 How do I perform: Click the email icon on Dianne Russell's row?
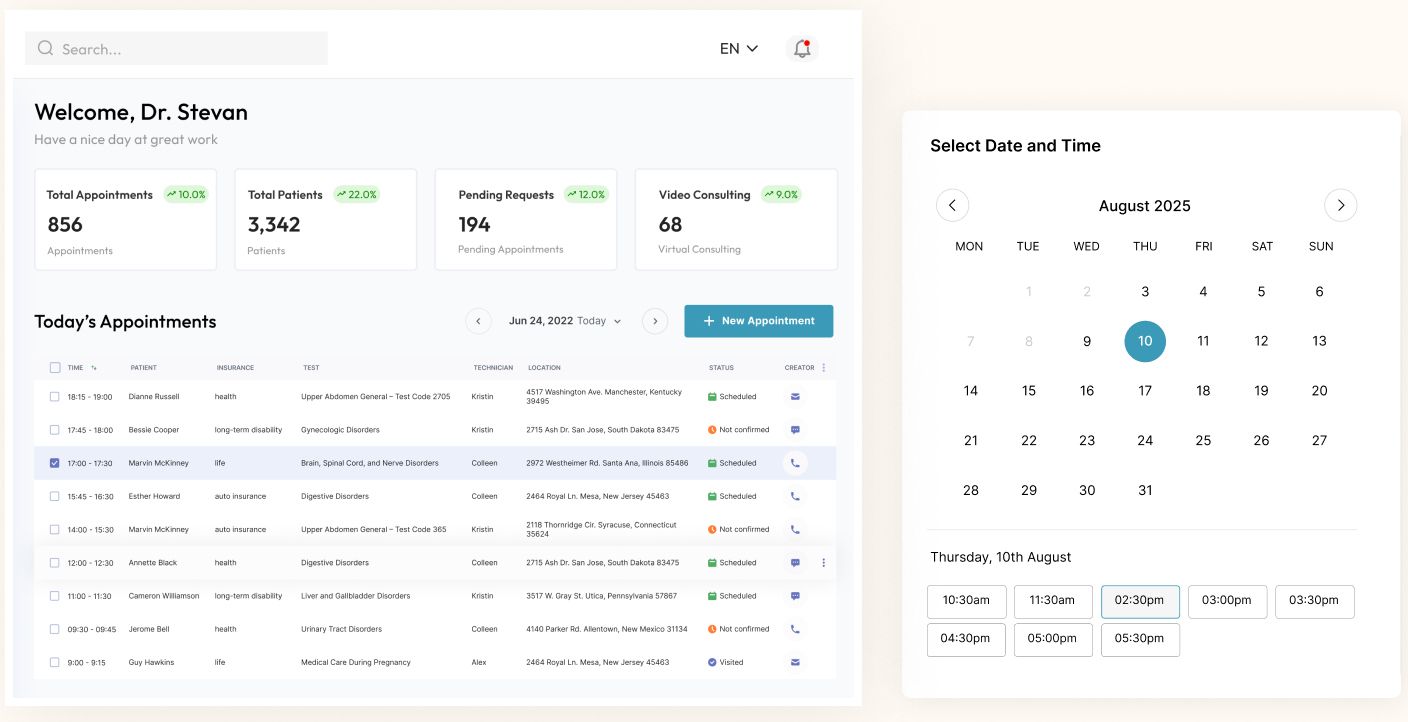[x=794, y=396]
